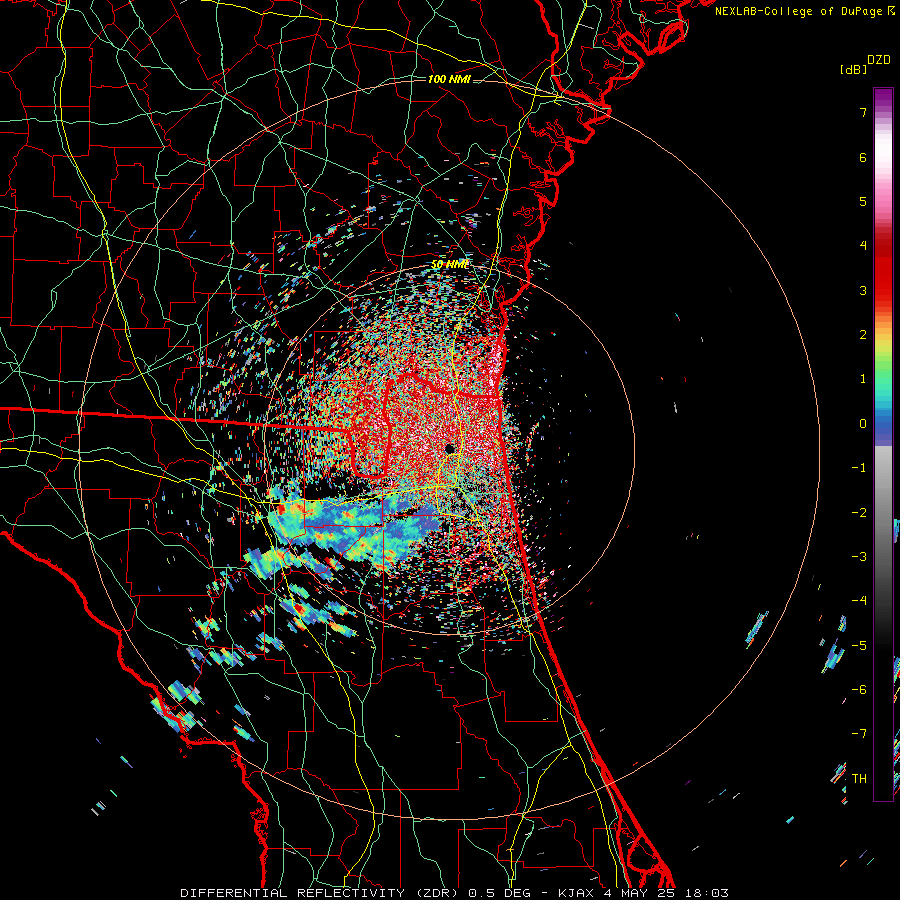This screenshot has width=900, height=900.
Task: Click the "NEXLAB-College of DuPage" title text
Action: pos(798,11)
